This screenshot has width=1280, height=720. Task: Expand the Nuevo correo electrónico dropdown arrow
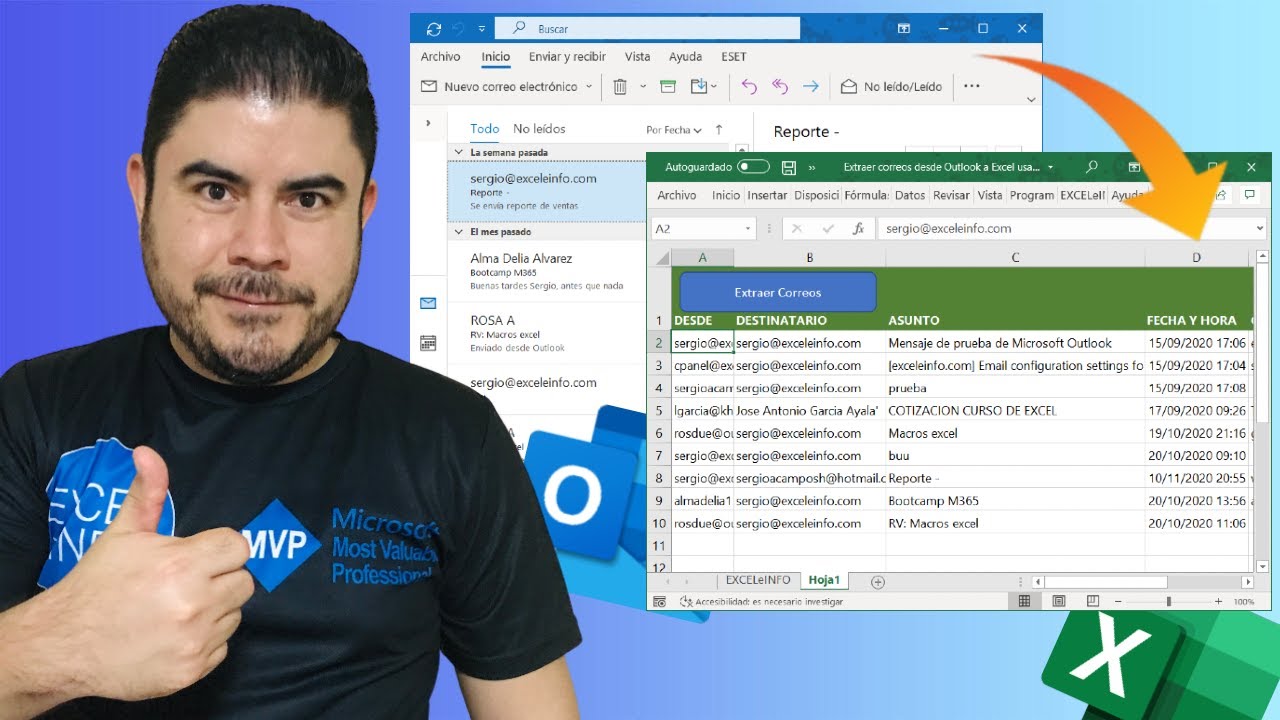(588, 87)
